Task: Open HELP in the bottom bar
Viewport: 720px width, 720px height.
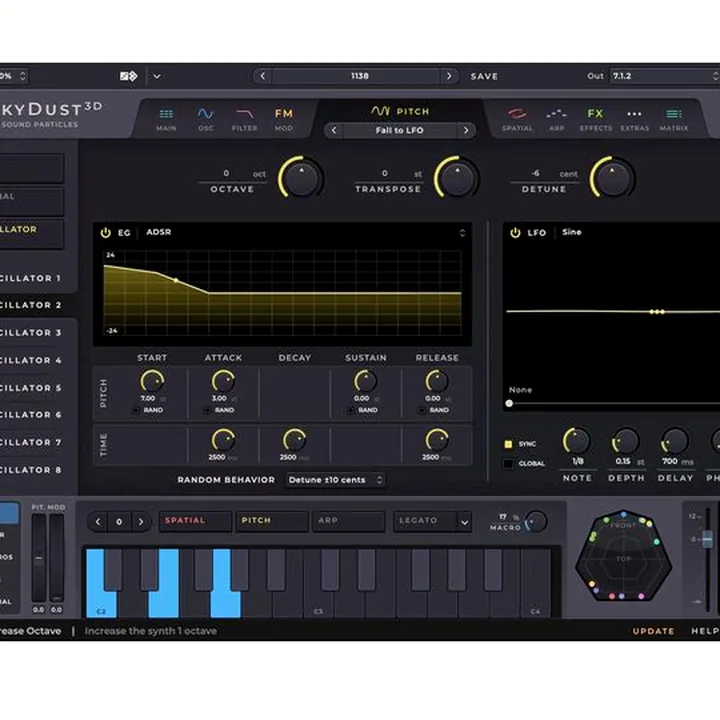Action: pos(705,631)
